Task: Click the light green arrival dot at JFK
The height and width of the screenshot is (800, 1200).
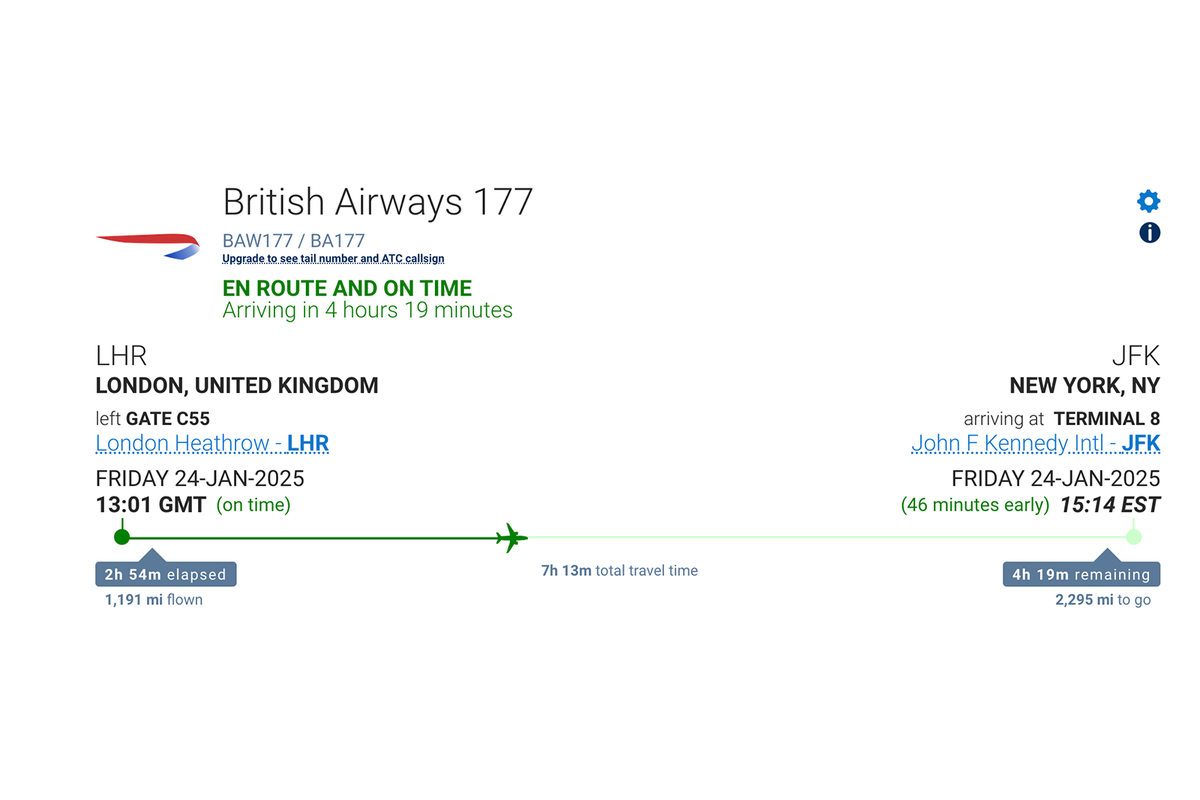Action: pos(1133,537)
